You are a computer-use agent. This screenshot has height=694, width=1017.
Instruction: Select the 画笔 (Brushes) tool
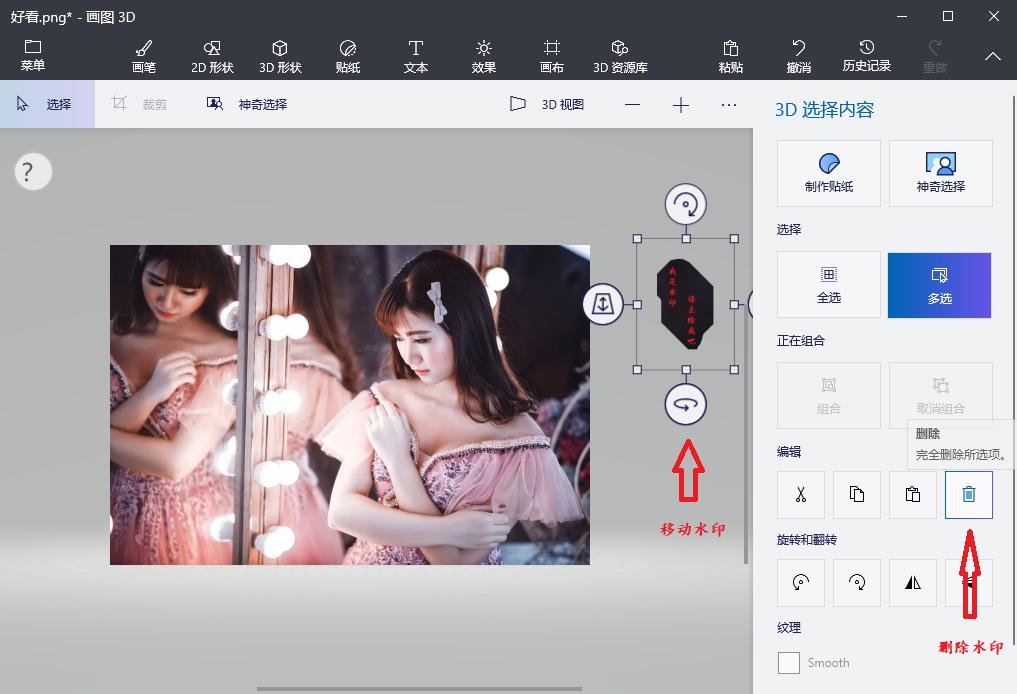(x=143, y=55)
